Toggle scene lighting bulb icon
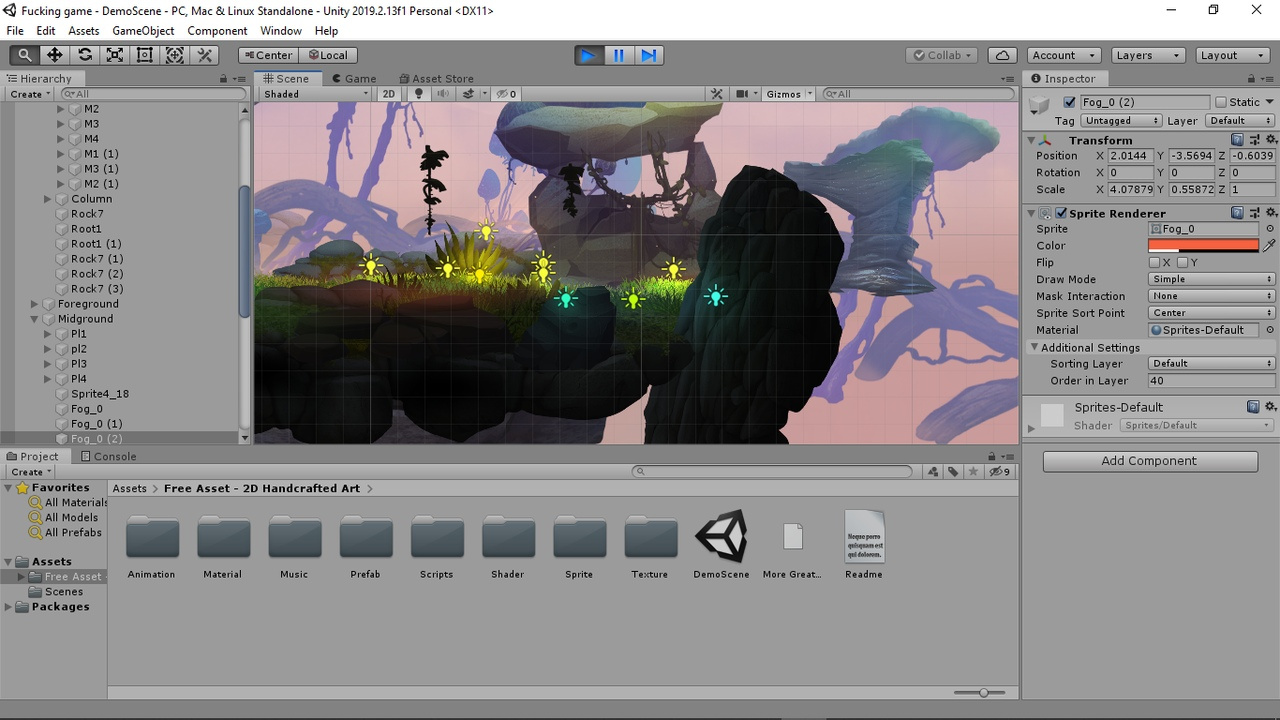 click(x=418, y=94)
